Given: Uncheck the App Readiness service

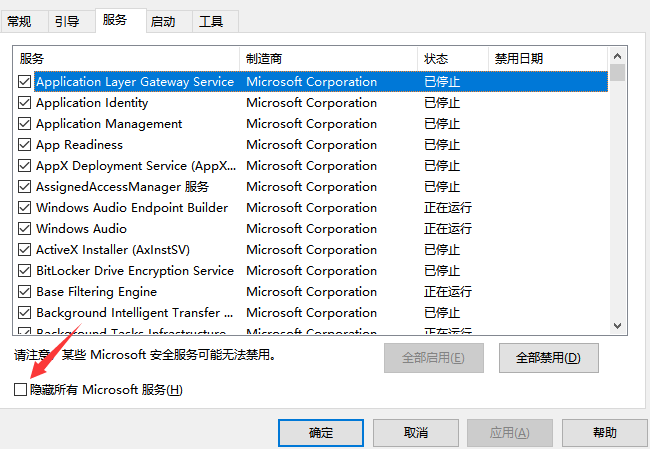Looking at the screenshot, I should click(x=25, y=145).
